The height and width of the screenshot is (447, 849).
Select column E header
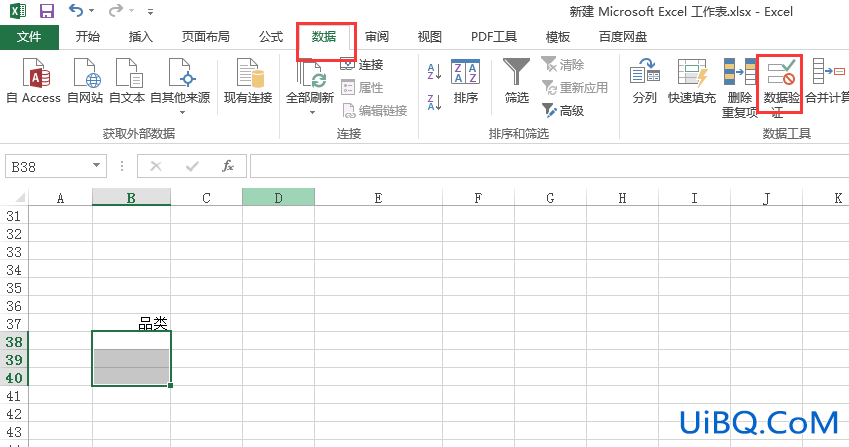[378, 198]
